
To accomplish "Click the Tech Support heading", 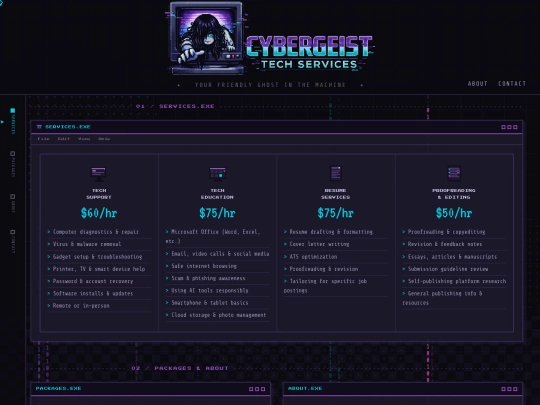I will [x=99, y=194].
